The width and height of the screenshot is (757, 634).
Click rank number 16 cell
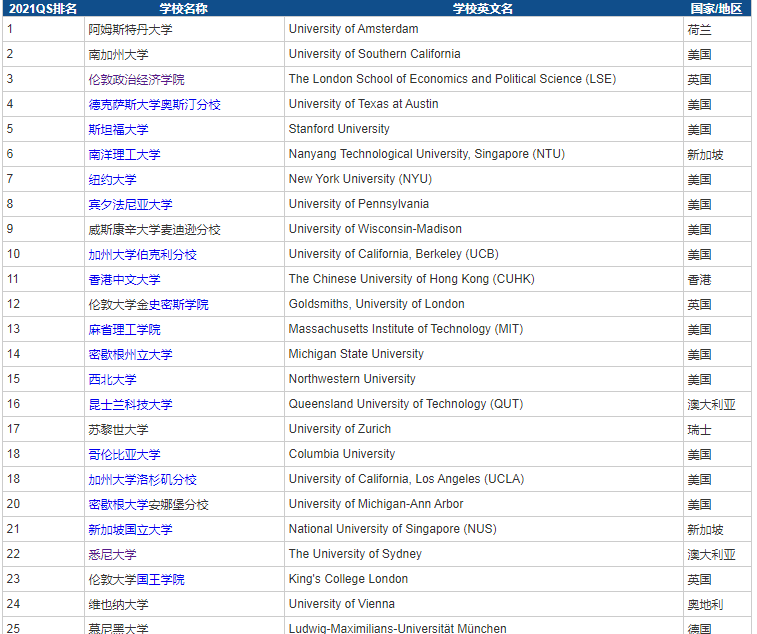[x=43, y=404]
